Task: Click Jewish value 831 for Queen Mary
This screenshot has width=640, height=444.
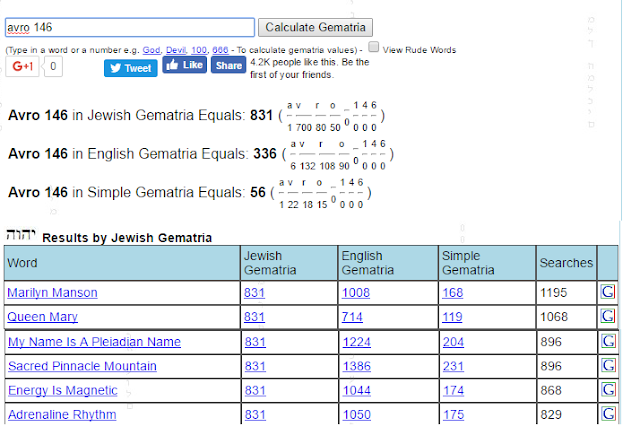Action: point(254,317)
